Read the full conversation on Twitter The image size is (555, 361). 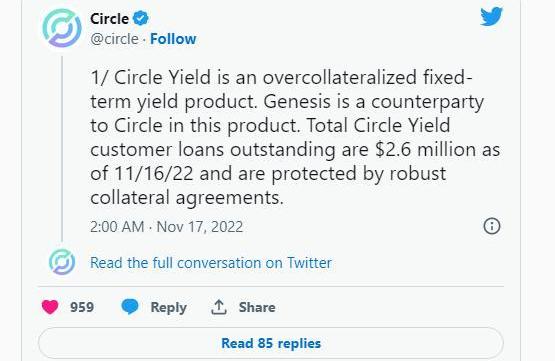tap(211, 263)
